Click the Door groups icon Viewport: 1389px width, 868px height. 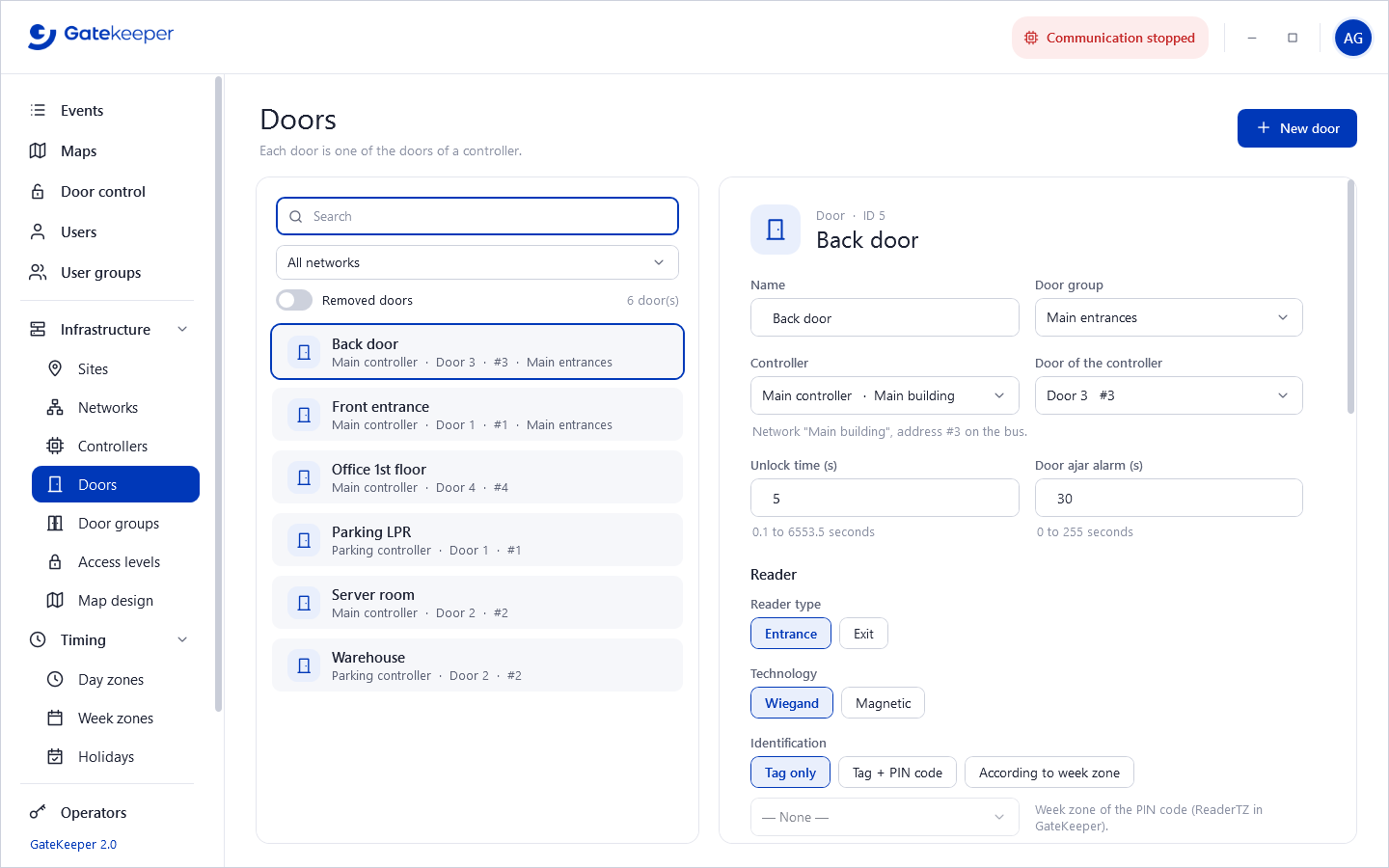point(55,523)
